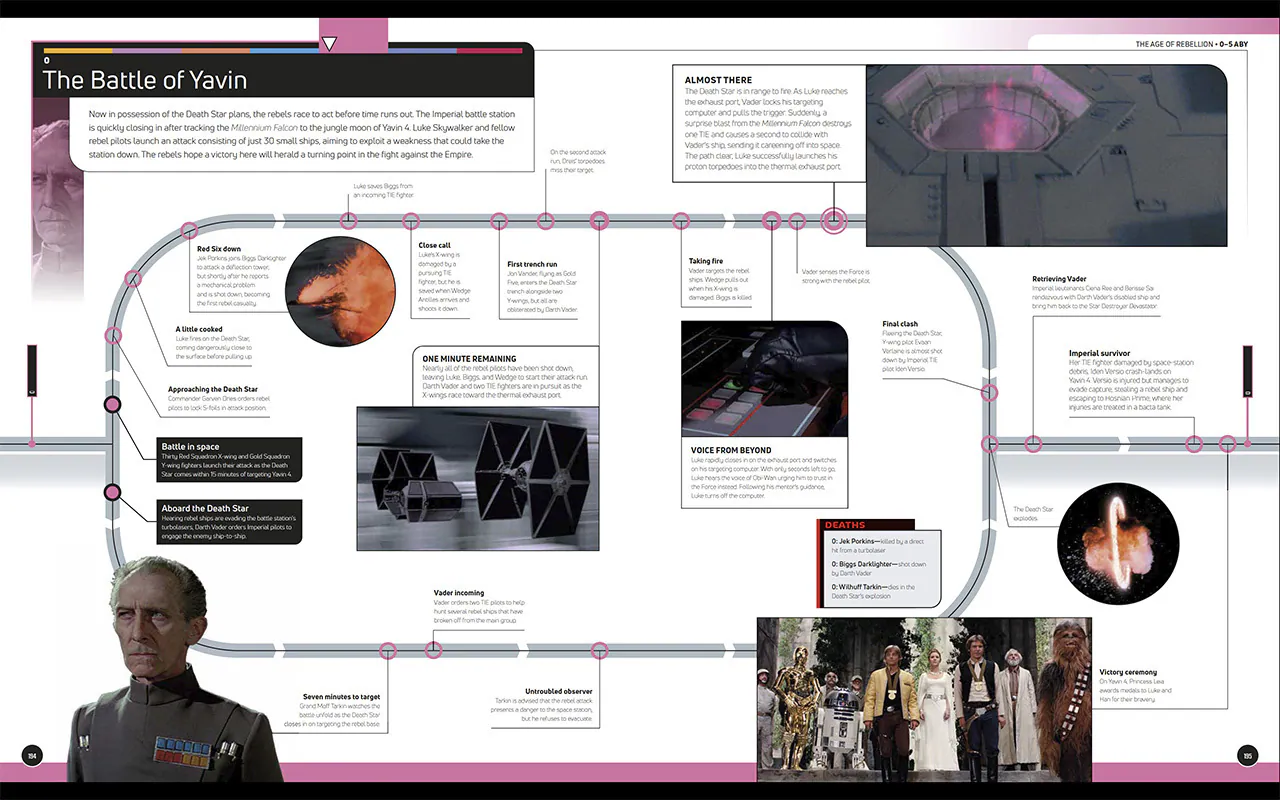Viewport: 1280px width, 800px height.
Task: Click the red 'DEATHS' box title
Action: pos(845,525)
